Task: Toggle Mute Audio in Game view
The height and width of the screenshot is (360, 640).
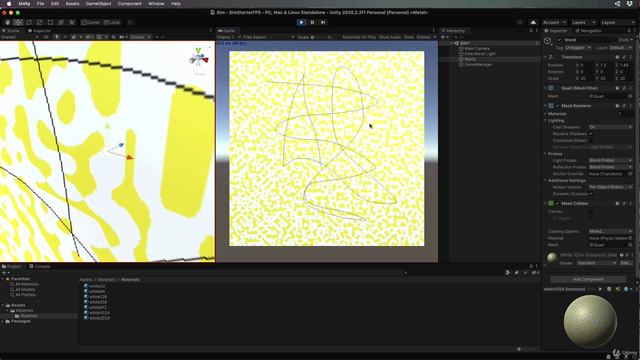Action: (390, 37)
